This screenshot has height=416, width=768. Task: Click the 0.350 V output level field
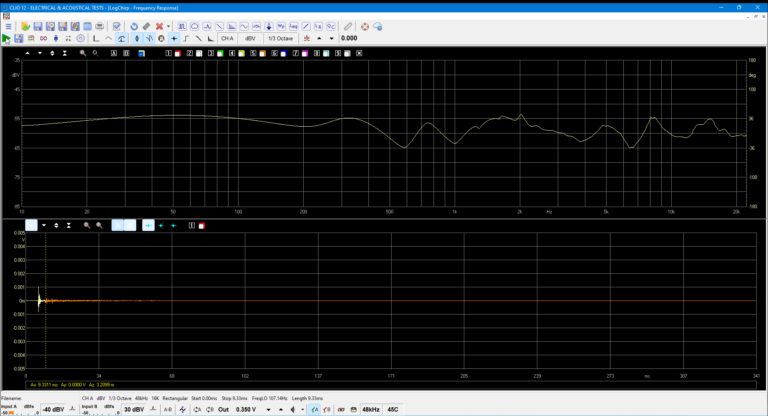(x=246, y=409)
